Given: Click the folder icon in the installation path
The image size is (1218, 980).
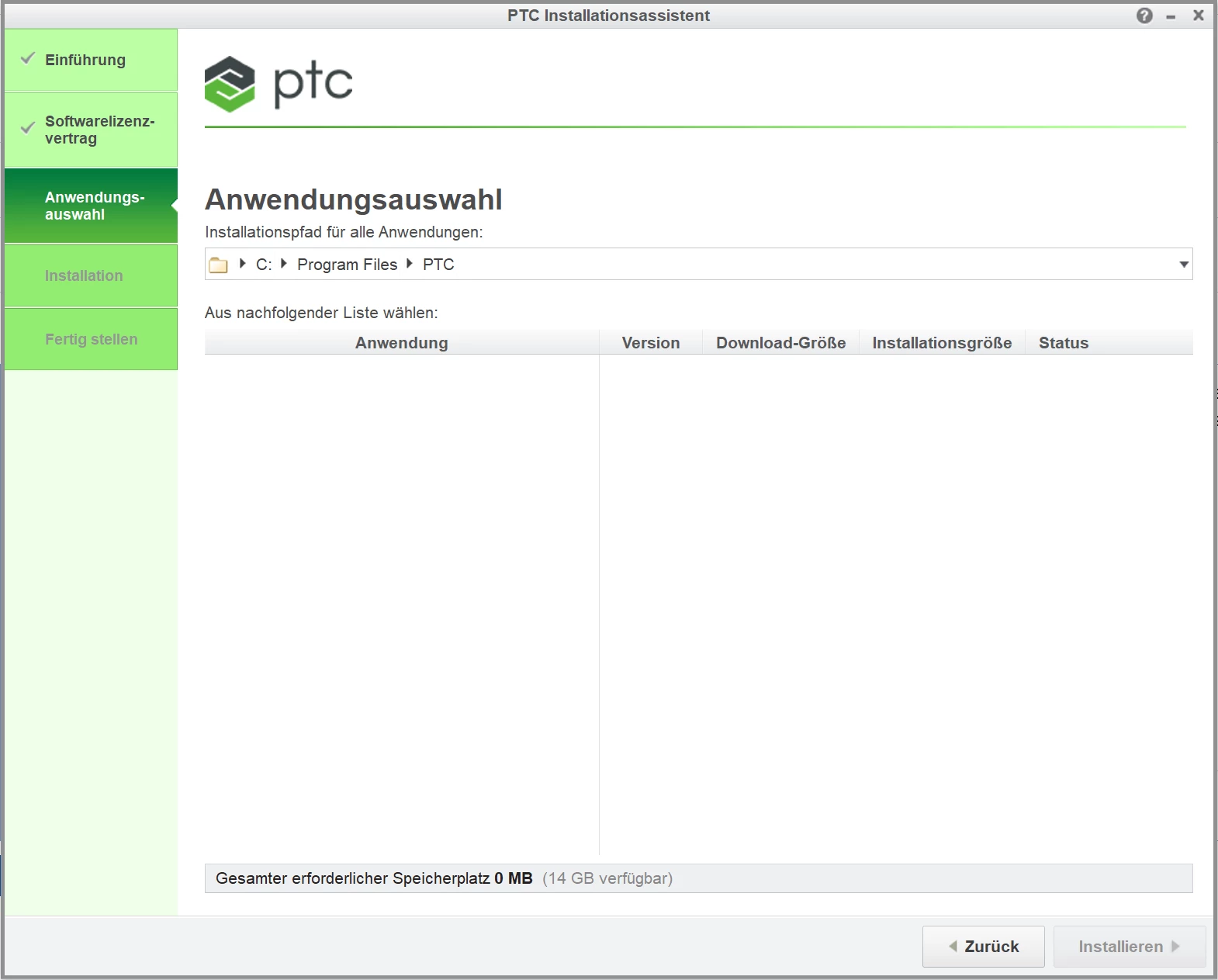Looking at the screenshot, I should pos(219,265).
